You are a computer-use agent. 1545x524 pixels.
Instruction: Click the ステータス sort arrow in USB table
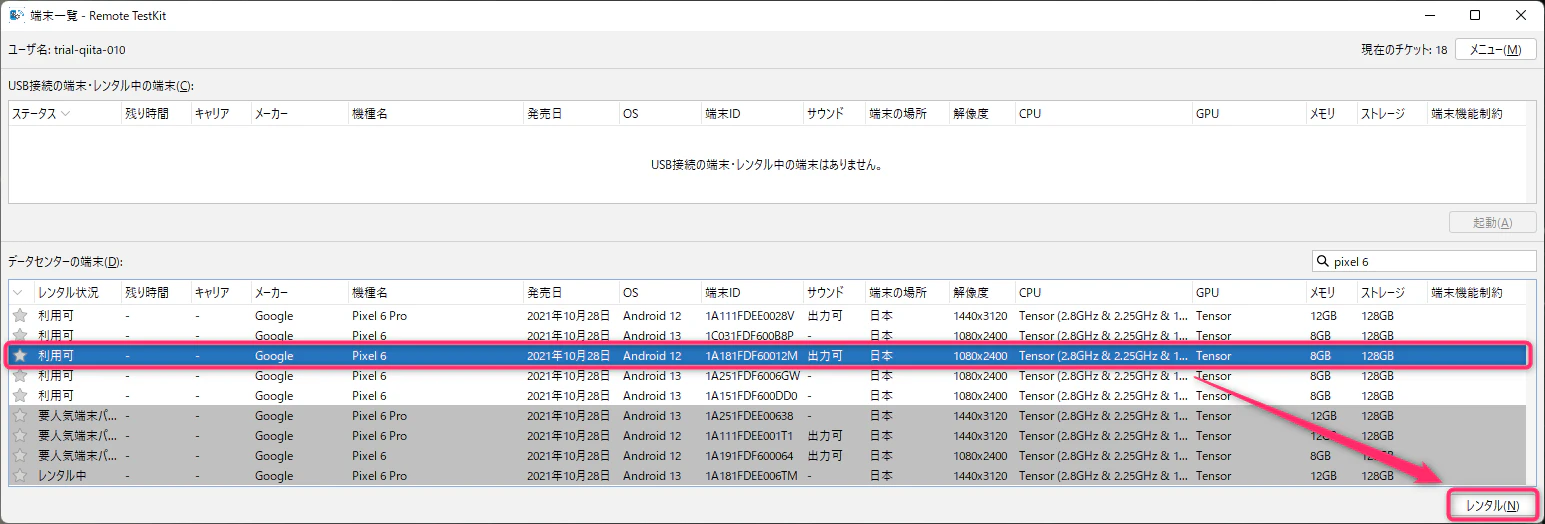65,114
